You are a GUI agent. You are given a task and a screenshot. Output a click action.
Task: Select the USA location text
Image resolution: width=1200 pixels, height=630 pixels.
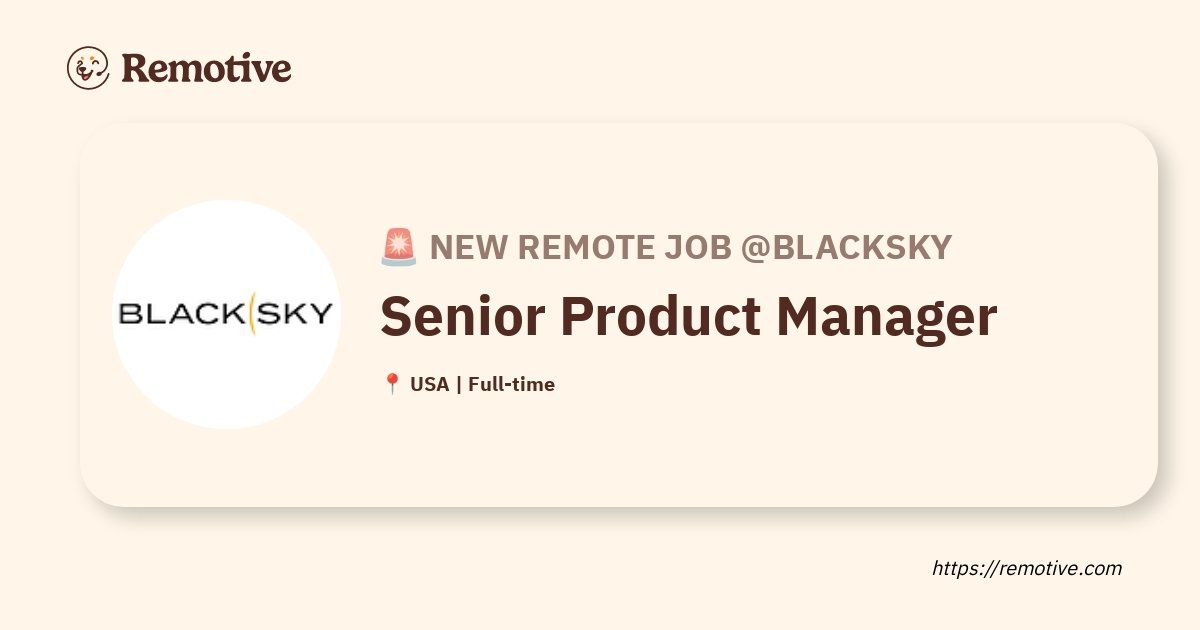click(429, 384)
